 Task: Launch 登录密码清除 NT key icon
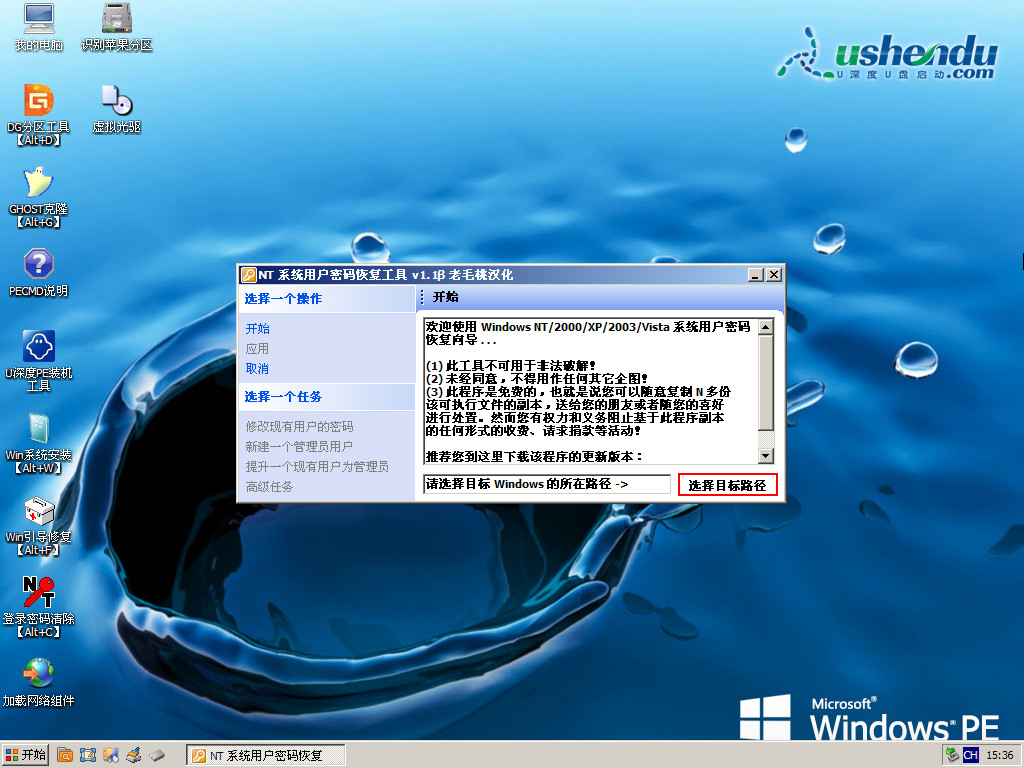point(39,593)
